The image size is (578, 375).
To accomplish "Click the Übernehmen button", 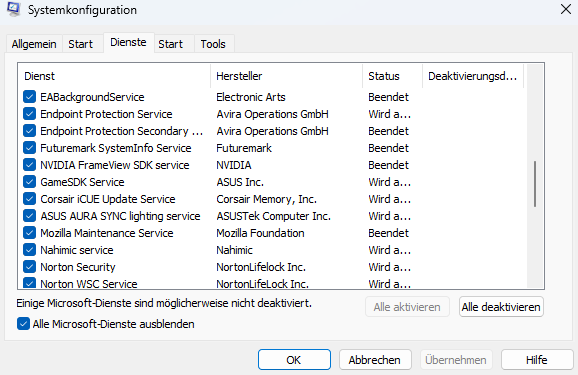I will pos(456,360).
